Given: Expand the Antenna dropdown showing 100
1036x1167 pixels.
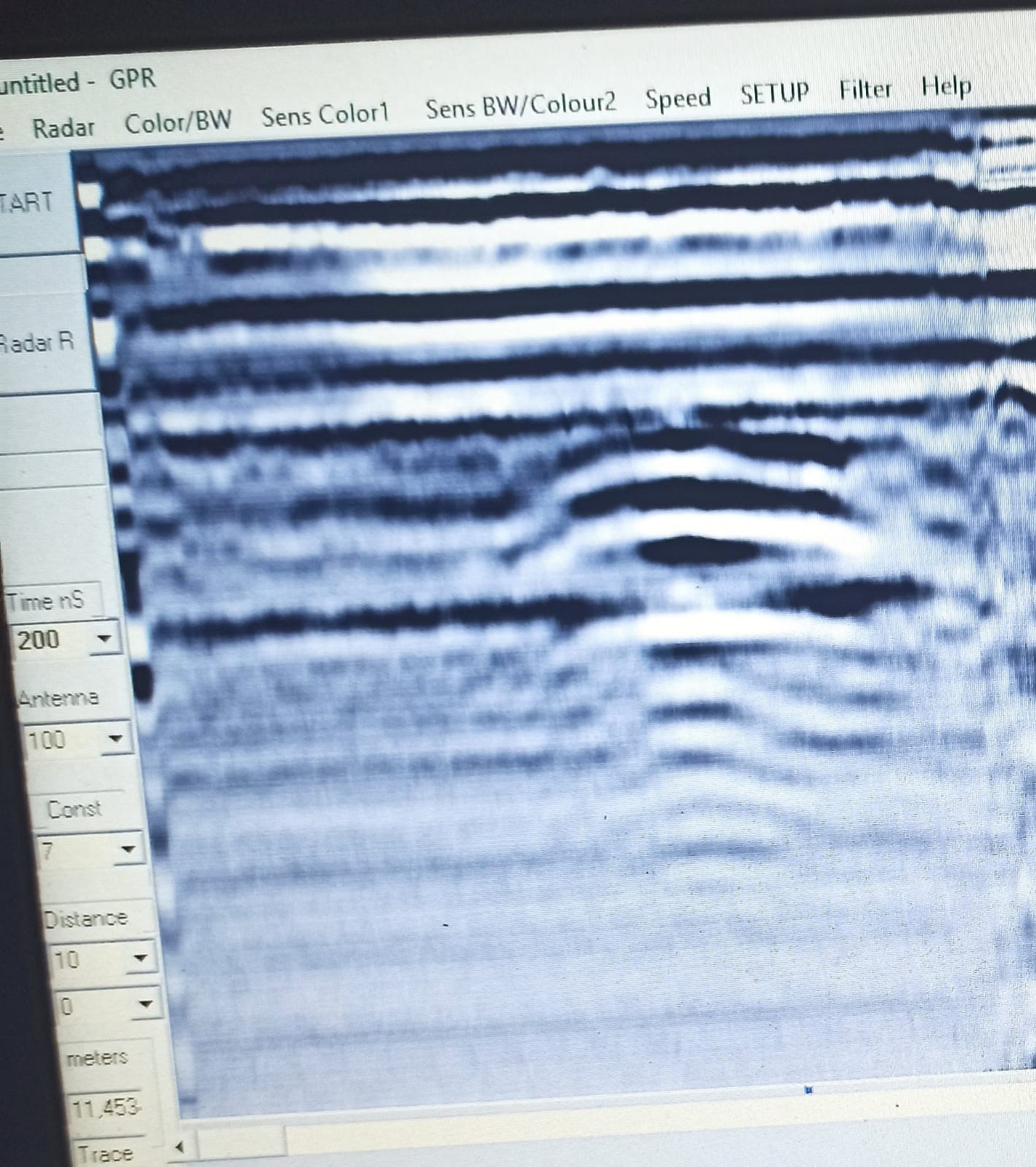Looking at the screenshot, I should (x=115, y=740).
